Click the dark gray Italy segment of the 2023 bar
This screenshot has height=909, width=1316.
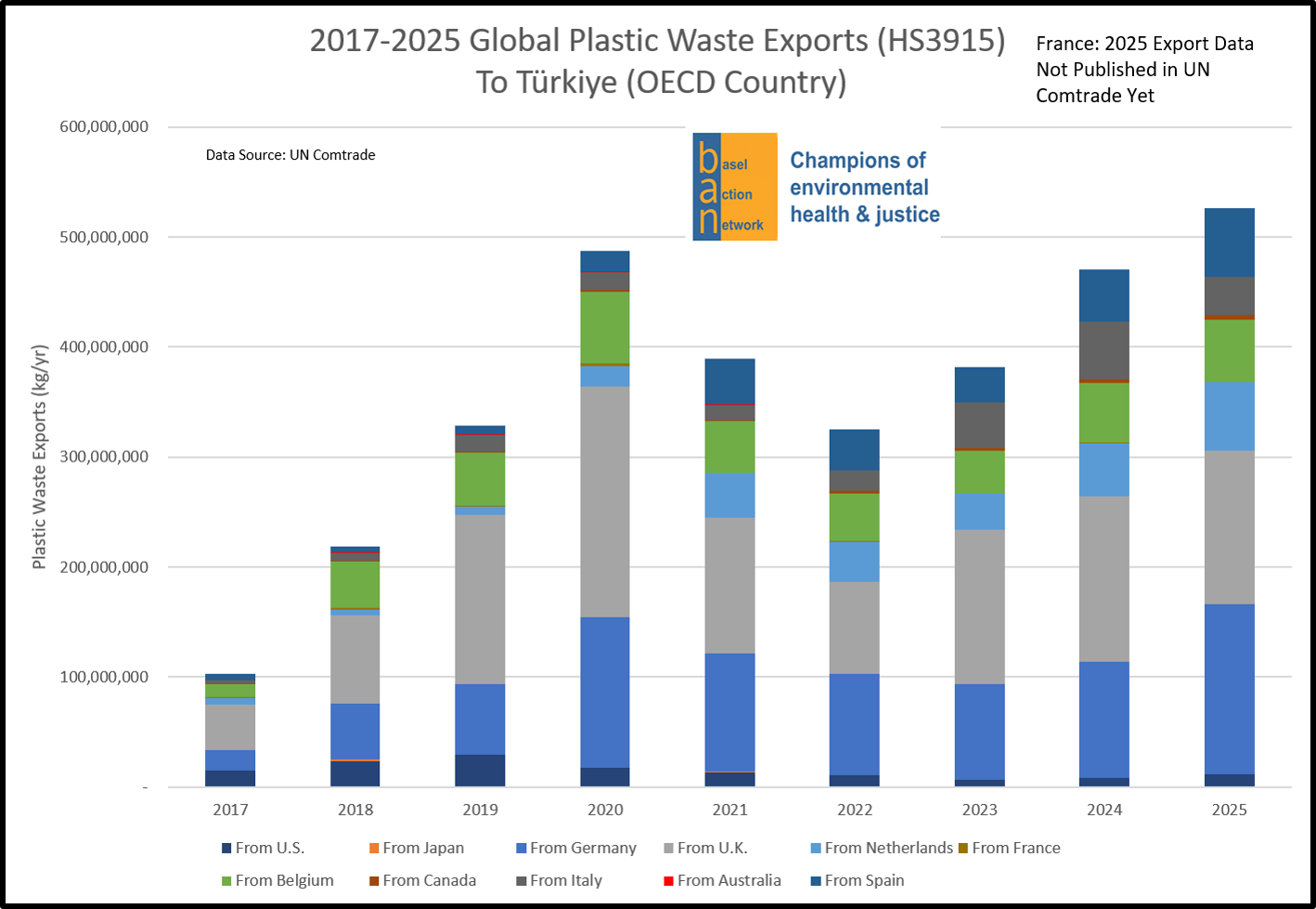click(979, 425)
